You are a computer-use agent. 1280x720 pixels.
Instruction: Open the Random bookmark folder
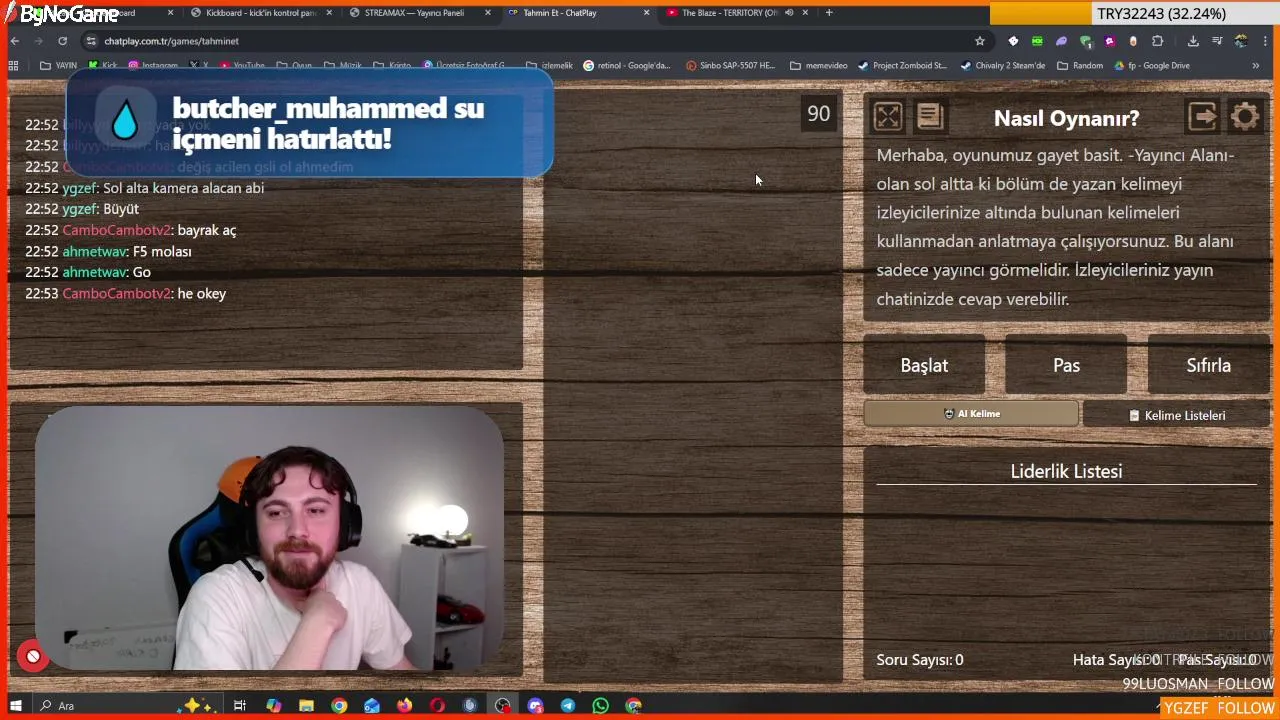(x=1080, y=66)
